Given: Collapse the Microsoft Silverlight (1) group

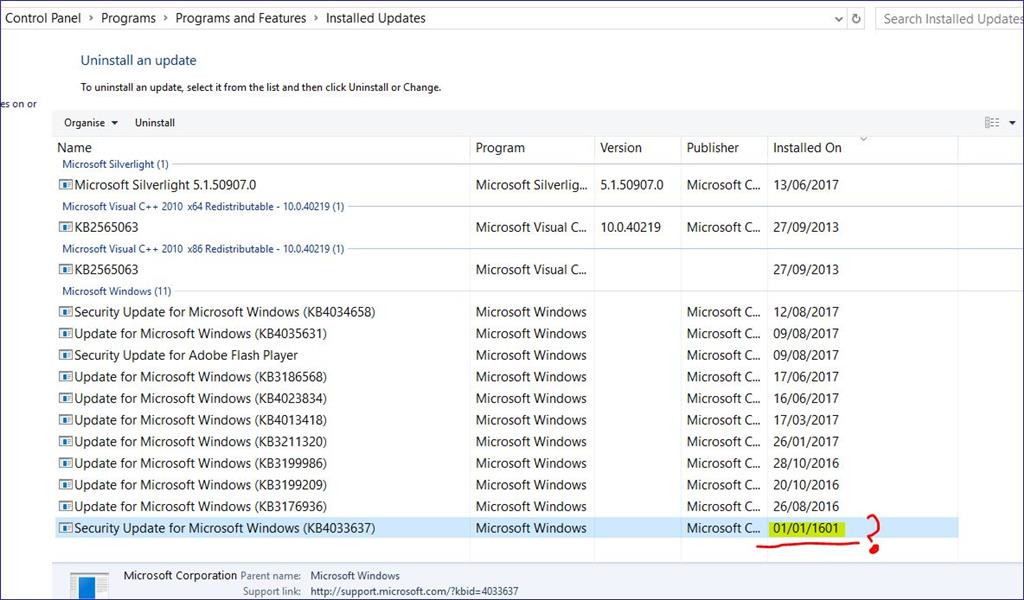Looking at the screenshot, I should coord(115,164).
